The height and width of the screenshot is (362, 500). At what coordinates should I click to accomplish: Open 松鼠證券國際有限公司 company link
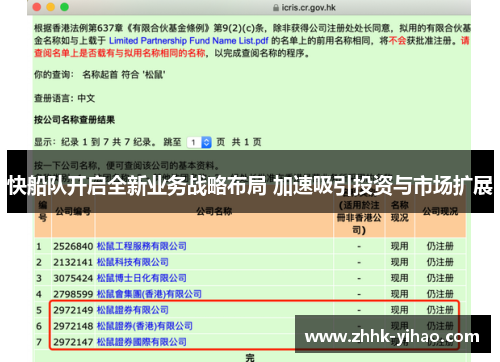(141, 342)
